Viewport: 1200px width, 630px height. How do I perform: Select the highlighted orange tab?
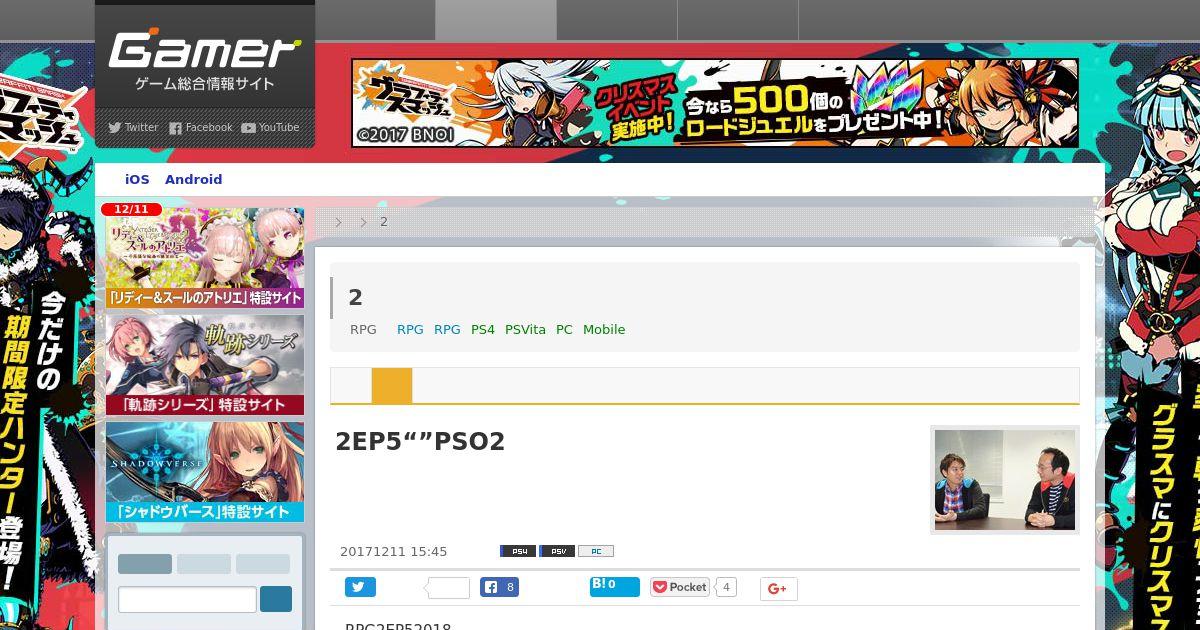click(x=392, y=385)
